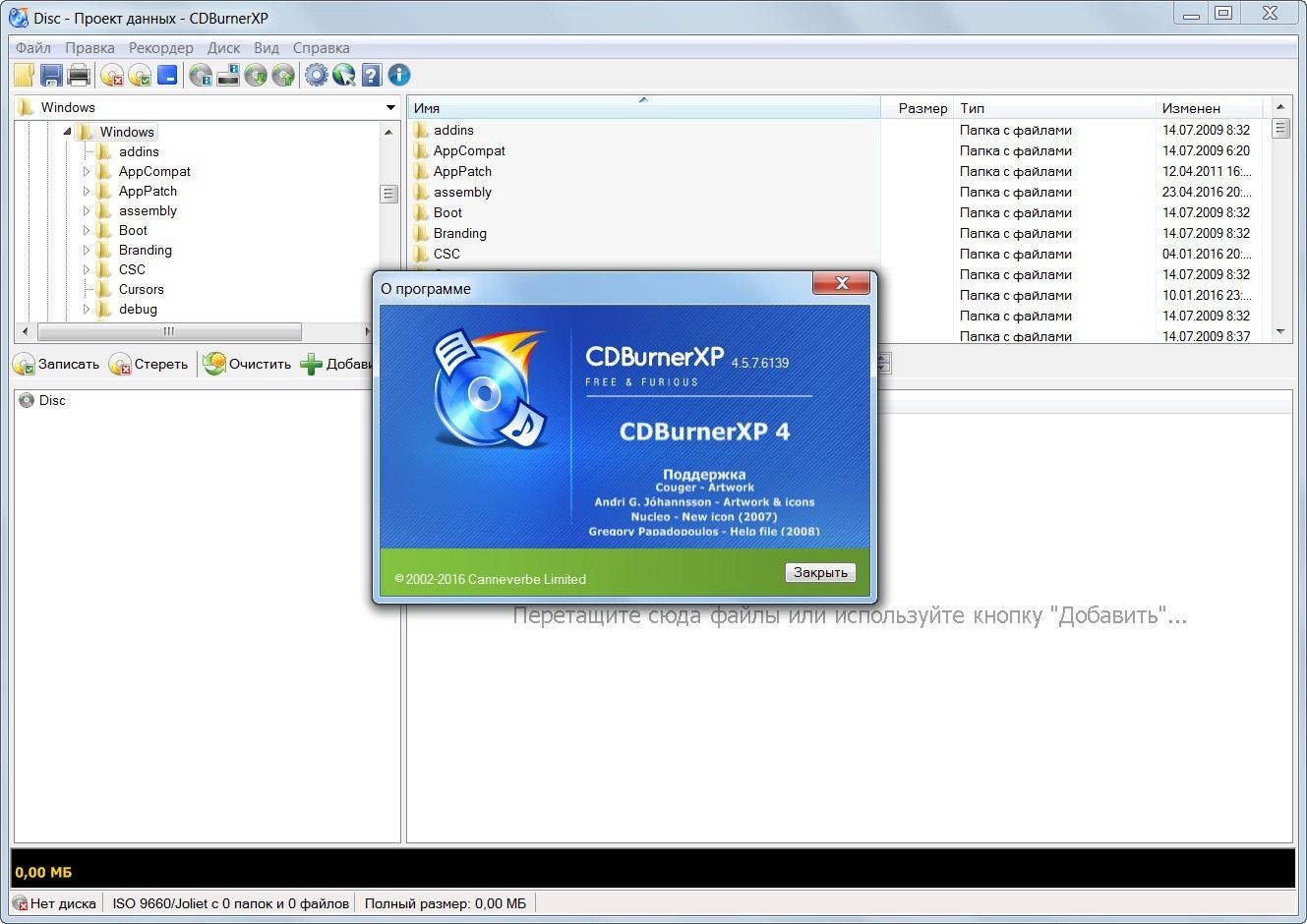
Task: Select the AppCompat row in file list
Action: point(838,150)
